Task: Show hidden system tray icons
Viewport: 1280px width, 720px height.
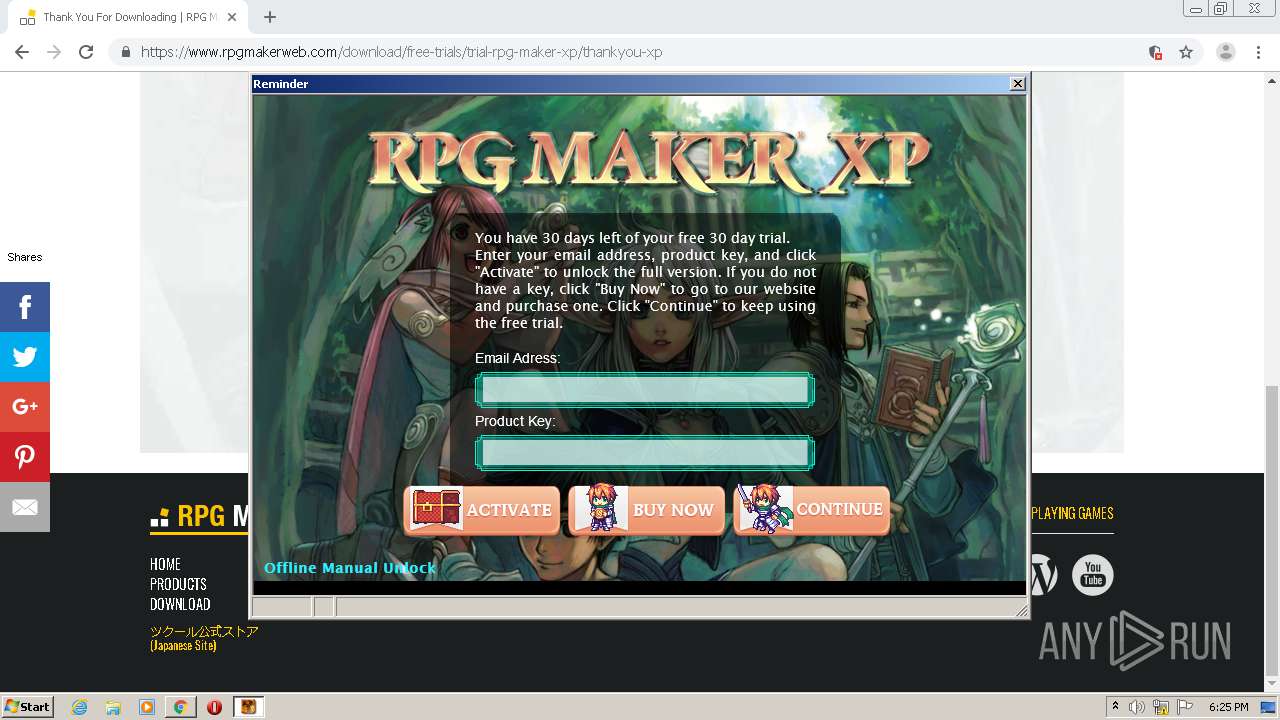Action: [1115, 707]
